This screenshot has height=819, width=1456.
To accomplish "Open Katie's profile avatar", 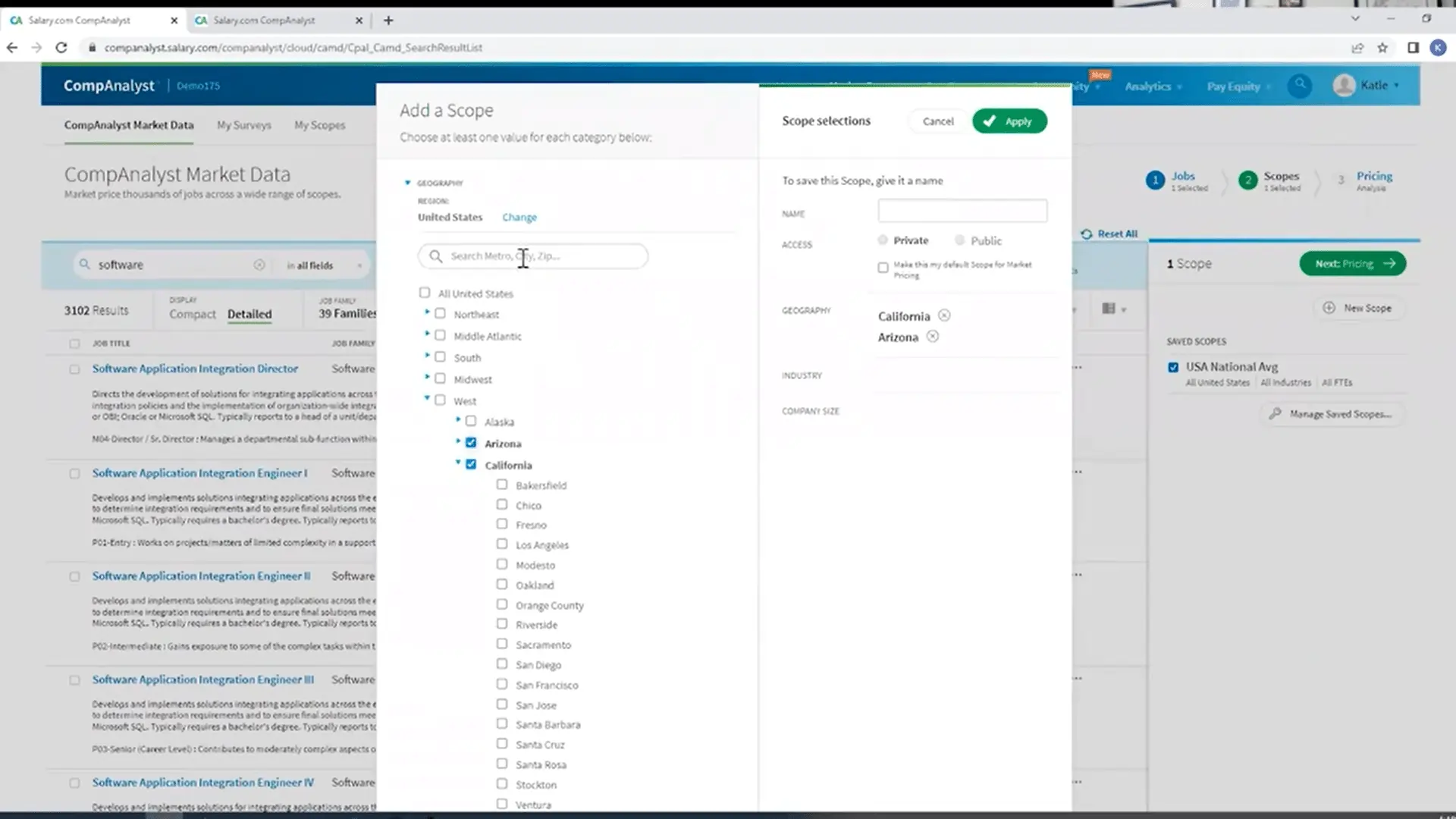I will point(1344,86).
